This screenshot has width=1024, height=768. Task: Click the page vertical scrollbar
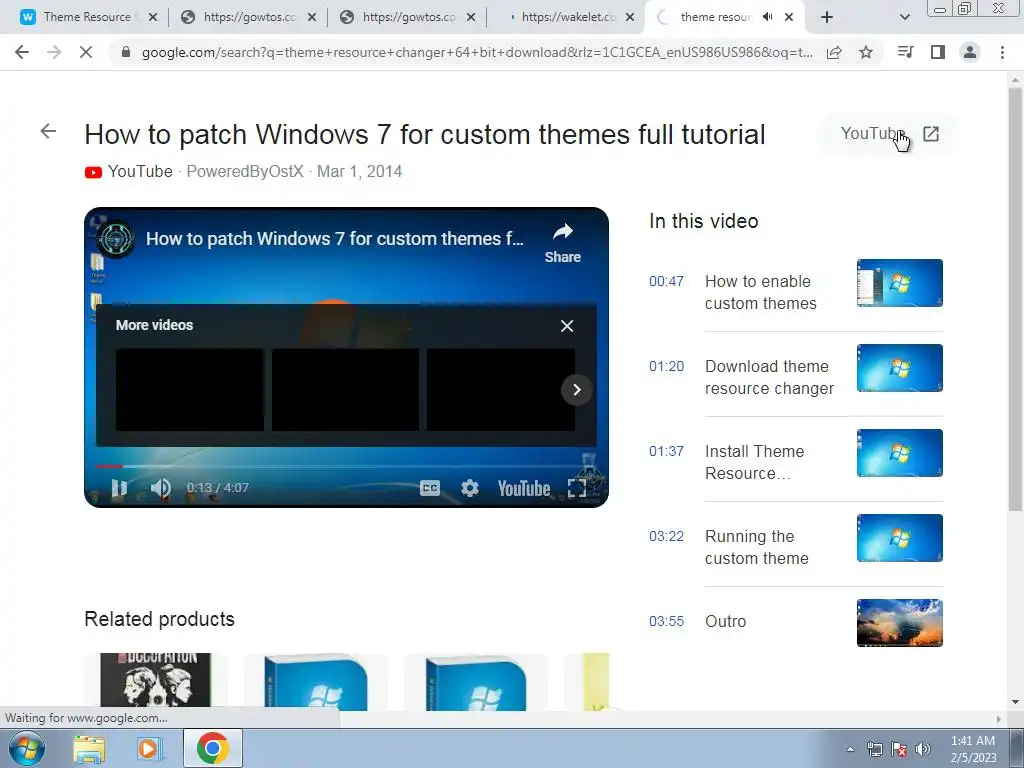pyautogui.click(x=1015, y=299)
